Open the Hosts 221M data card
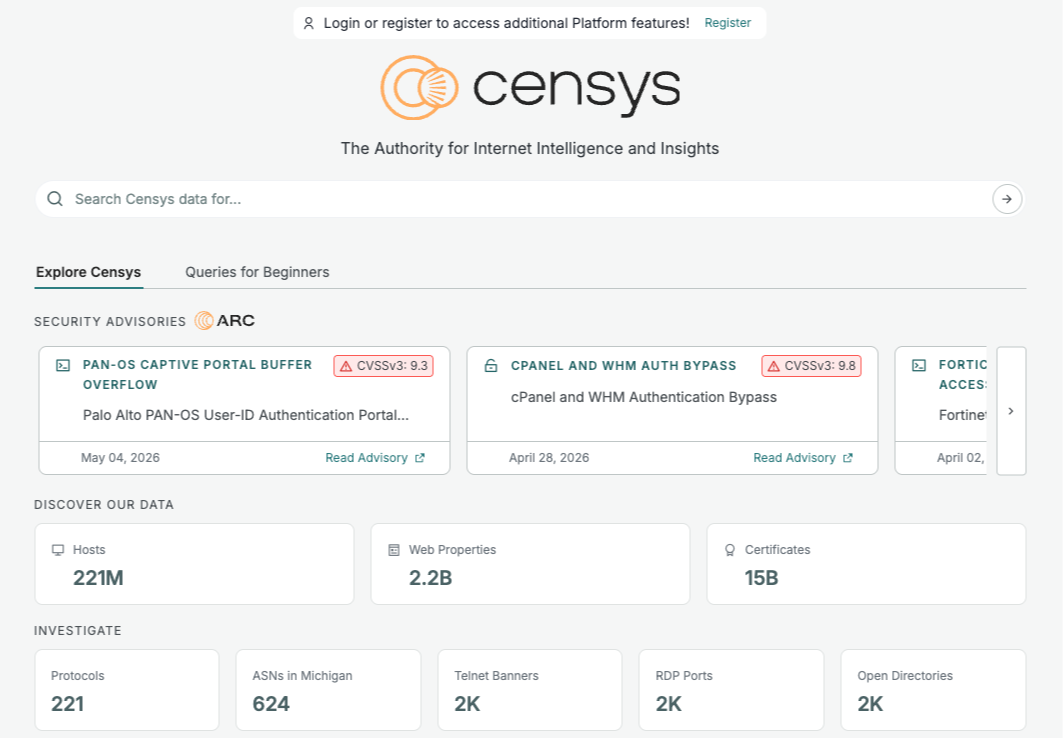This screenshot has height=738, width=1063. (195, 564)
